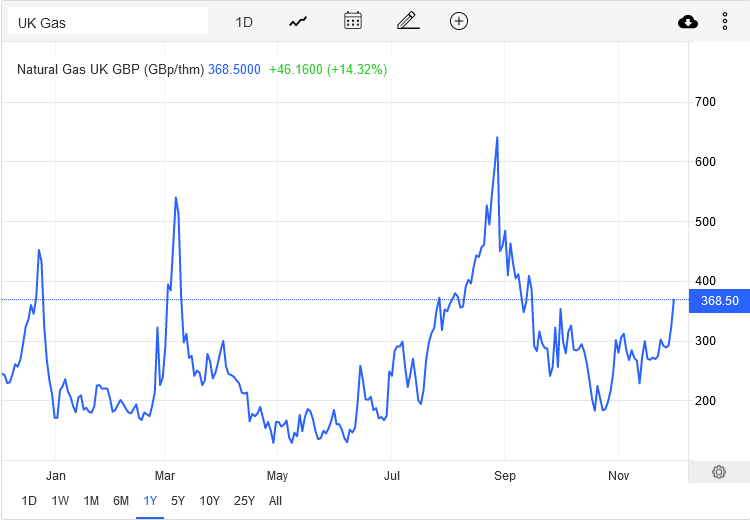Select the 1W time range

point(60,501)
